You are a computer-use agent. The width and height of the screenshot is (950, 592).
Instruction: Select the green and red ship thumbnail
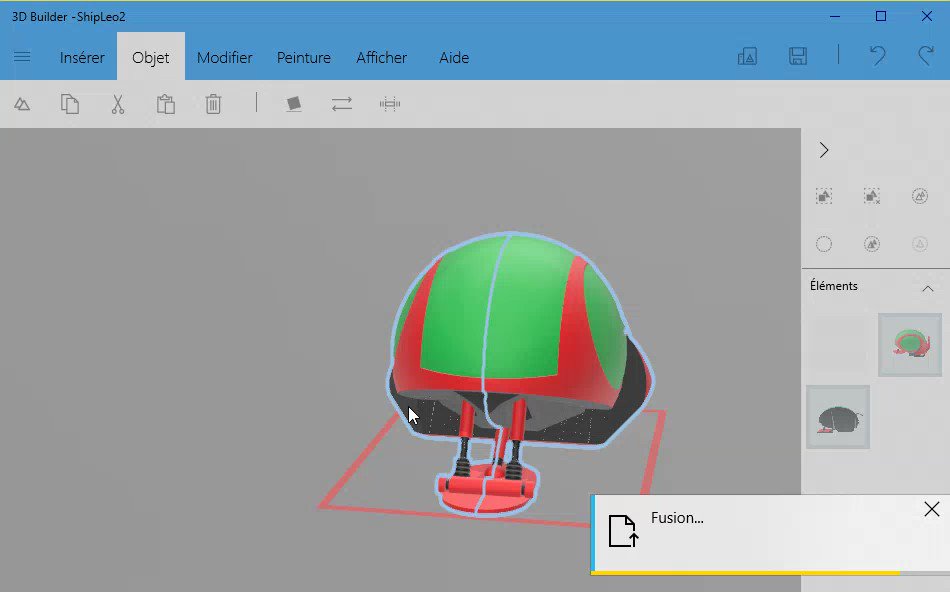[x=909, y=345]
